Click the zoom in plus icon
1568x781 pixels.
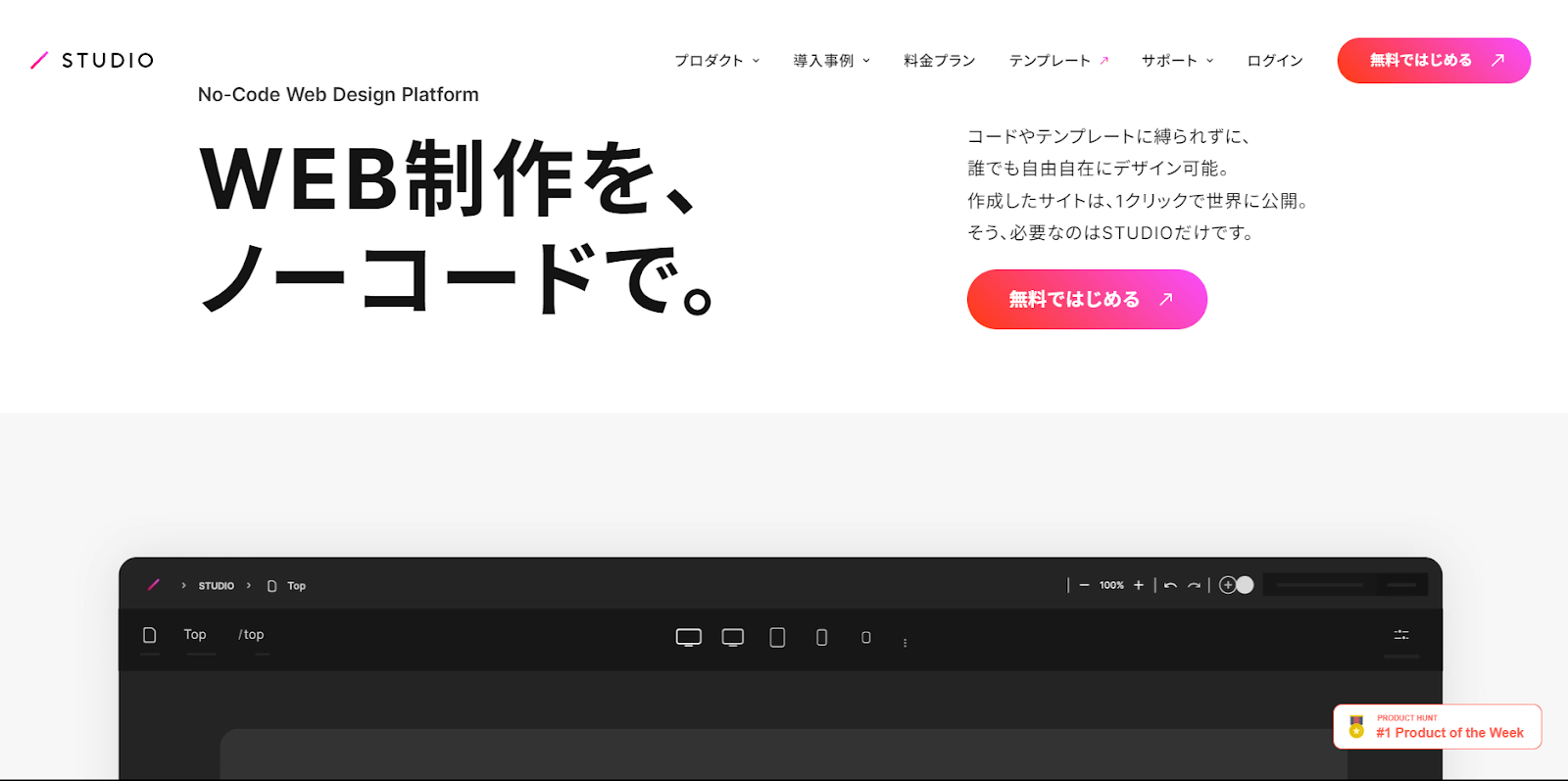(x=1139, y=585)
